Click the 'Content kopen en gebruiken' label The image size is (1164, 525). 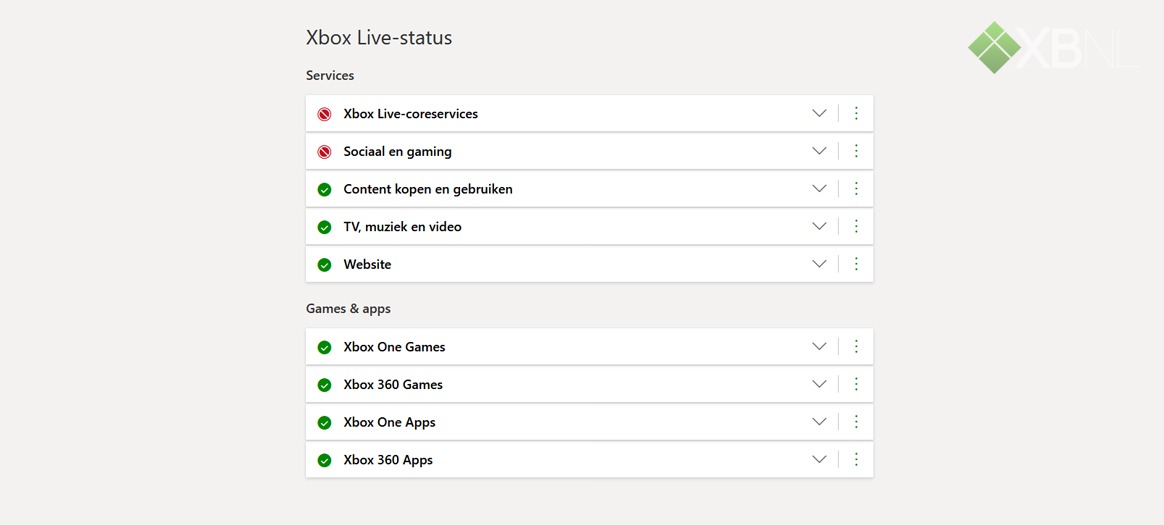(x=428, y=189)
